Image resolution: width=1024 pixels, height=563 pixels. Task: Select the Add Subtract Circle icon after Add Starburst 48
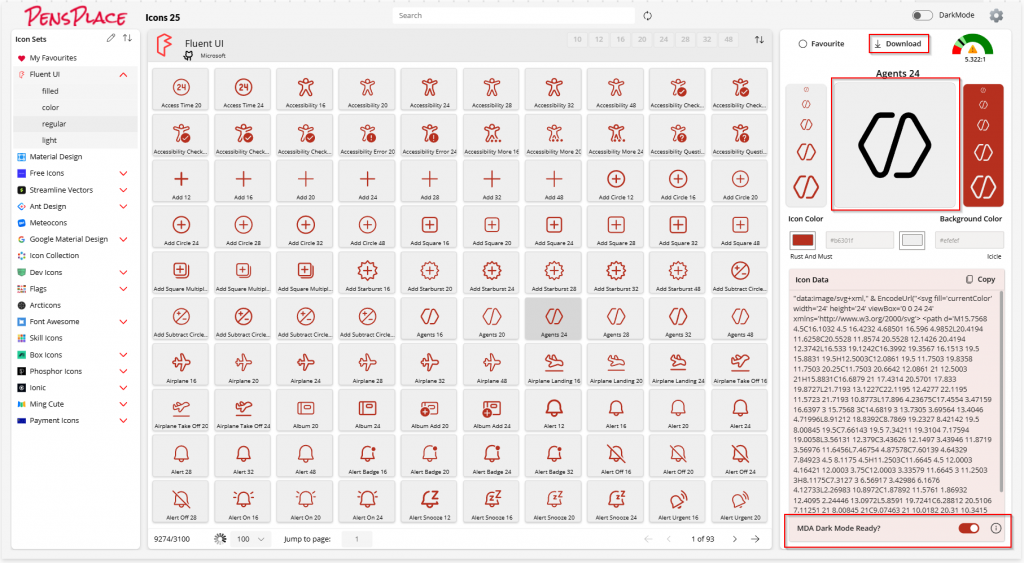coord(740,272)
